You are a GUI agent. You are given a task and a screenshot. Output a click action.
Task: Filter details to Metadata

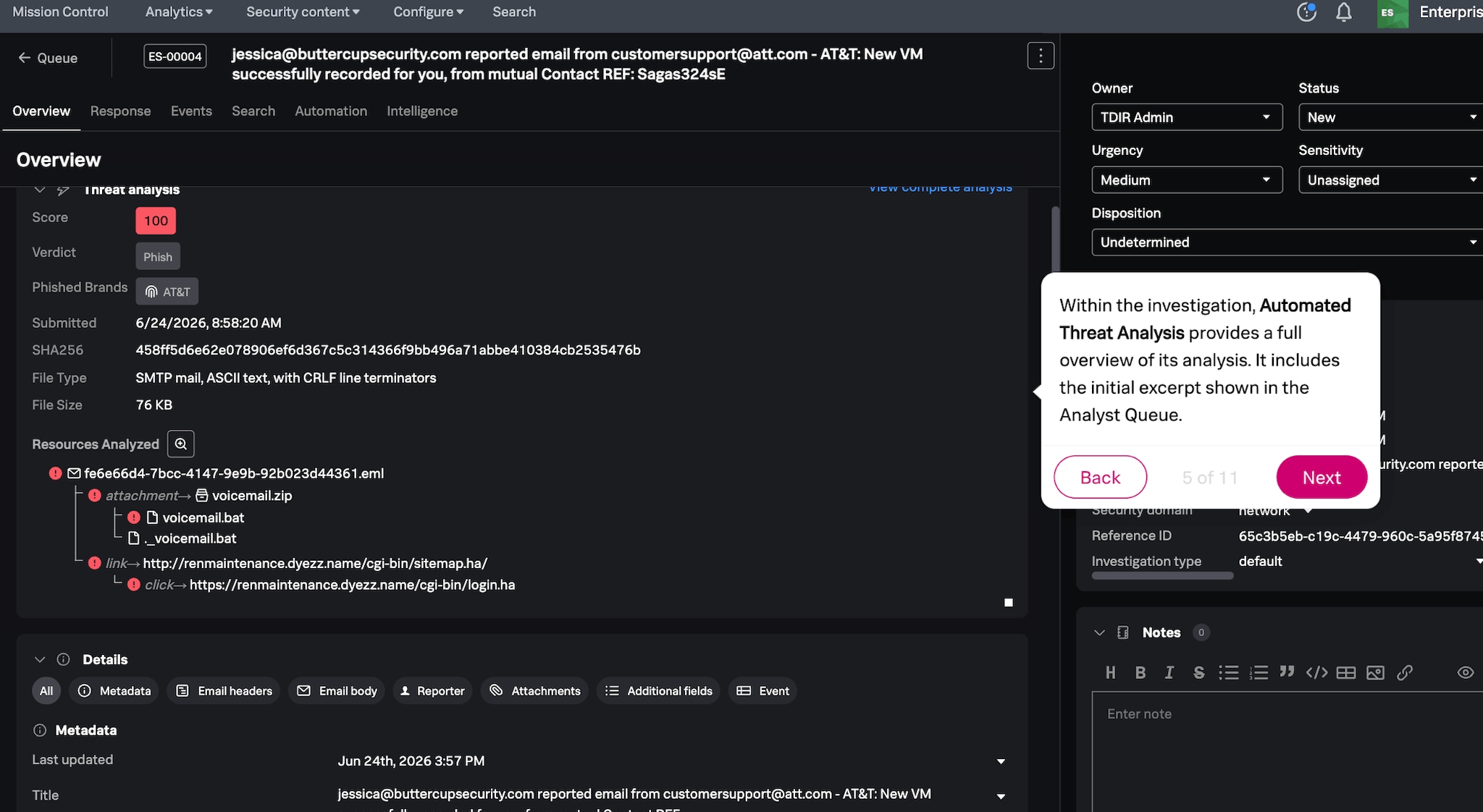pos(114,691)
